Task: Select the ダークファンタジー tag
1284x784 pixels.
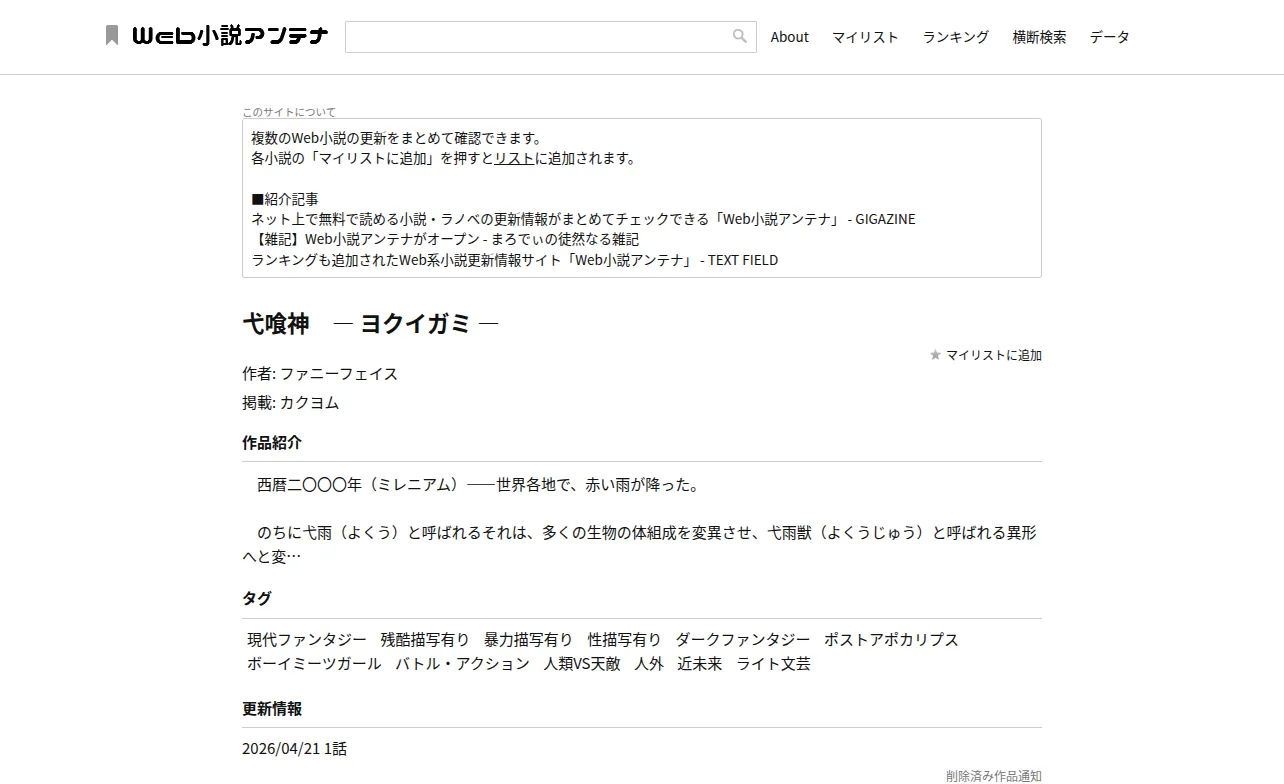Action: pyautogui.click(x=743, y=640)
